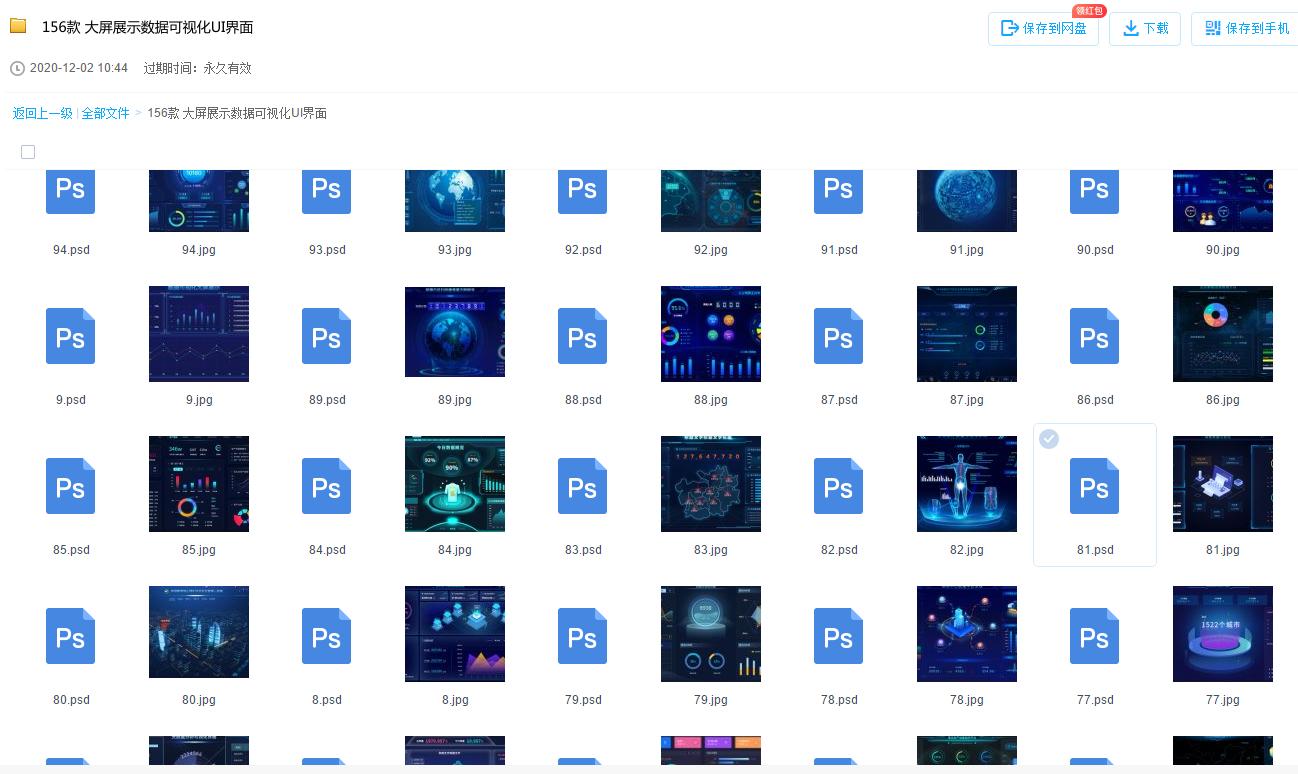This screenshot has height=774, width=1298.
Task: Open the 78.jpg thumbnail
Action: pos(967,634)
